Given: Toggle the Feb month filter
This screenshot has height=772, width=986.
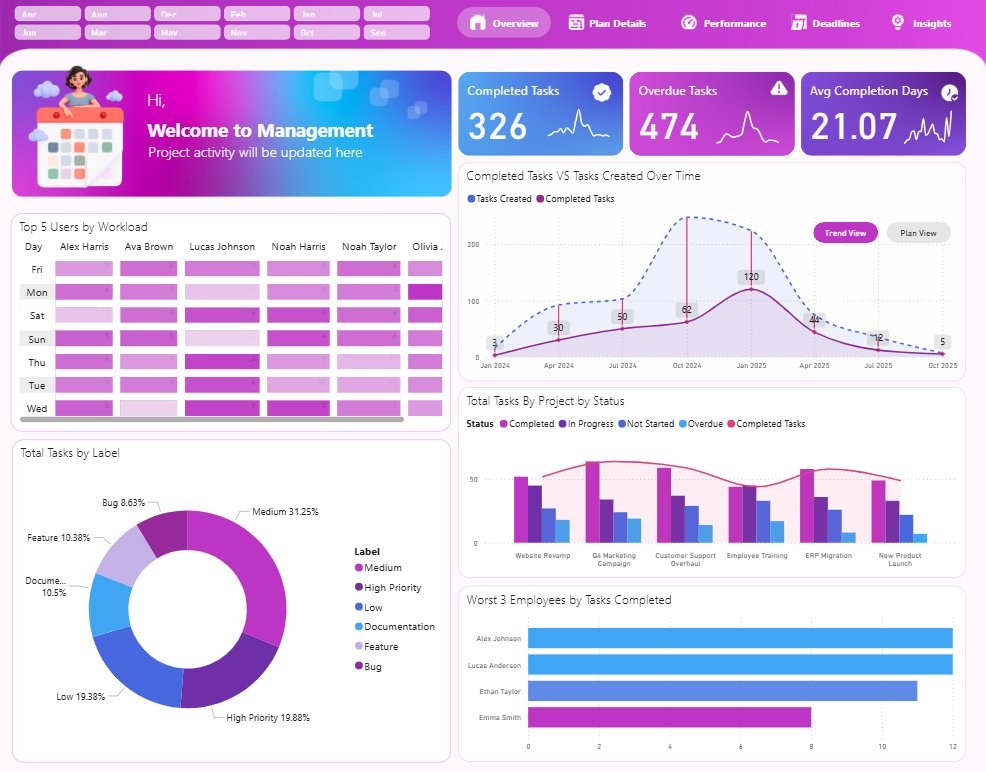Looking at the screenshot, I should click(257, 14).
